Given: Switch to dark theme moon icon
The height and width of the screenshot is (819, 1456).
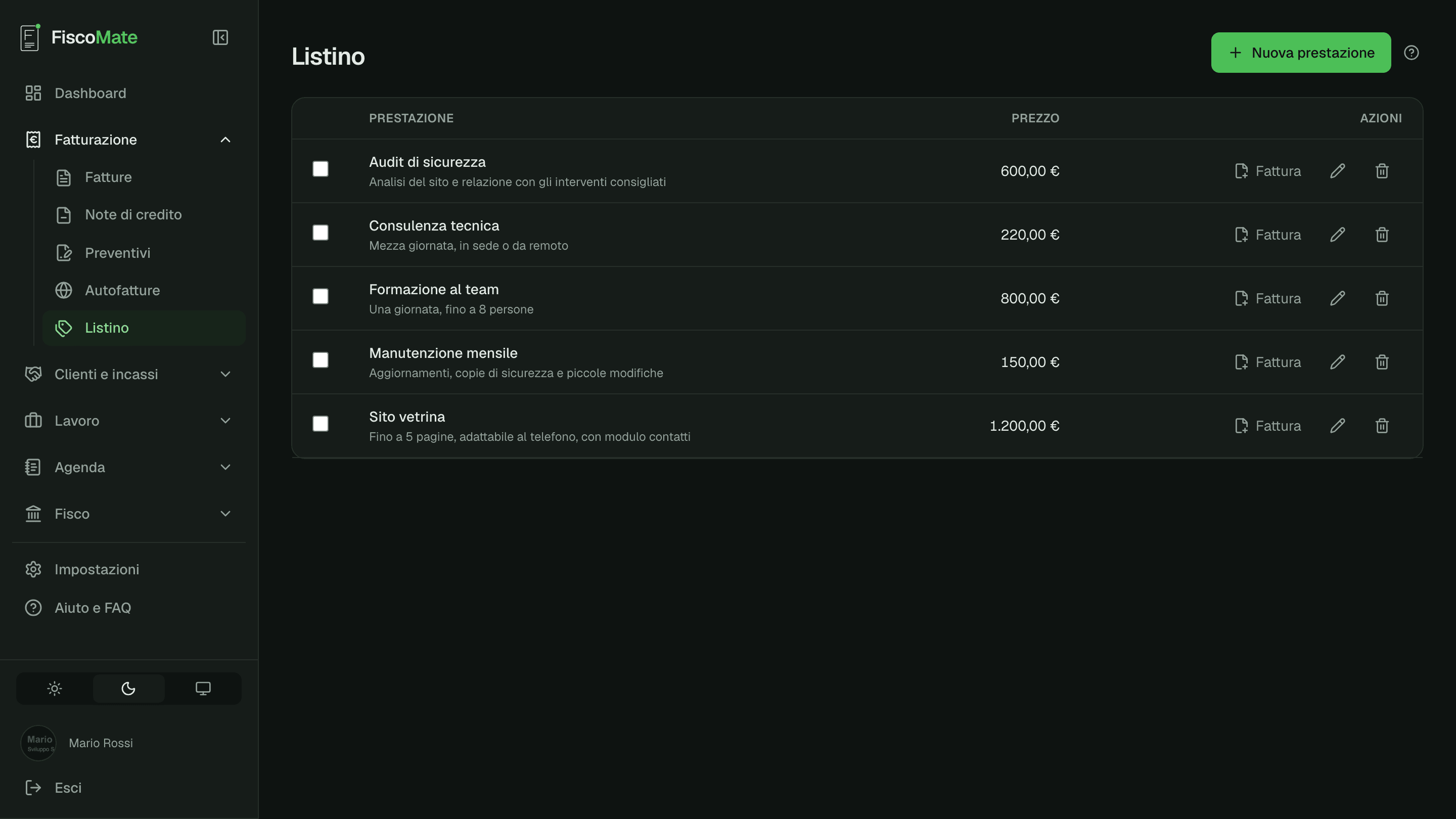Looking at the screenshot, I should pos(128,689).
